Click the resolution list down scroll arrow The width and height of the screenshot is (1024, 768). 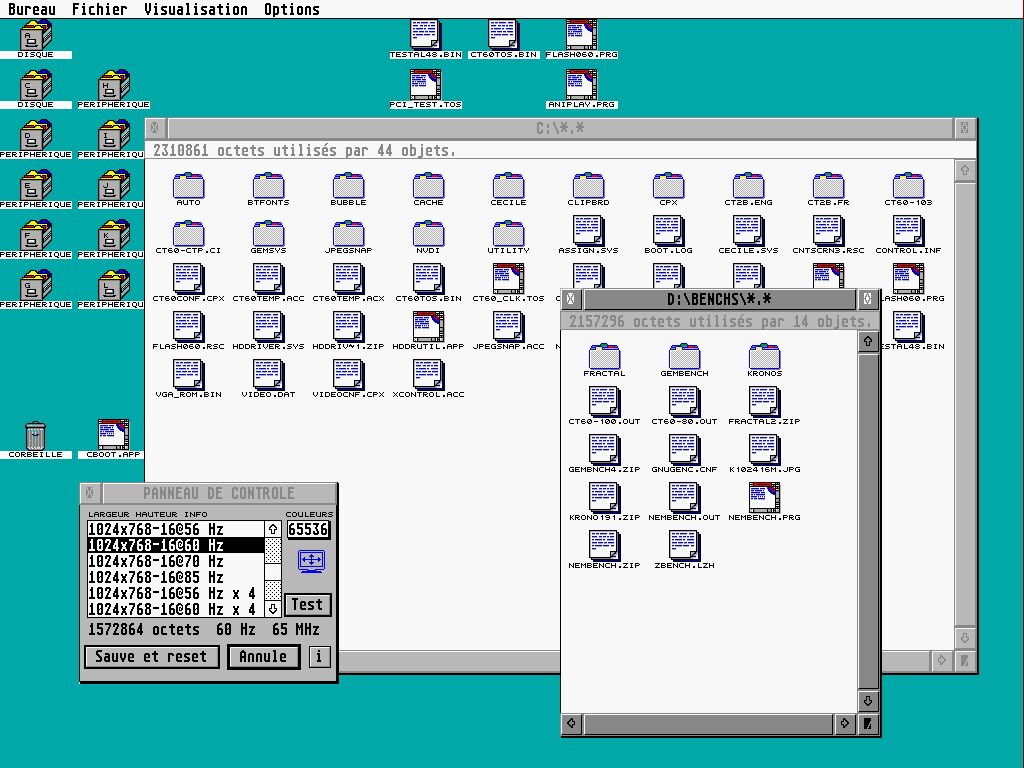point(272,609)
